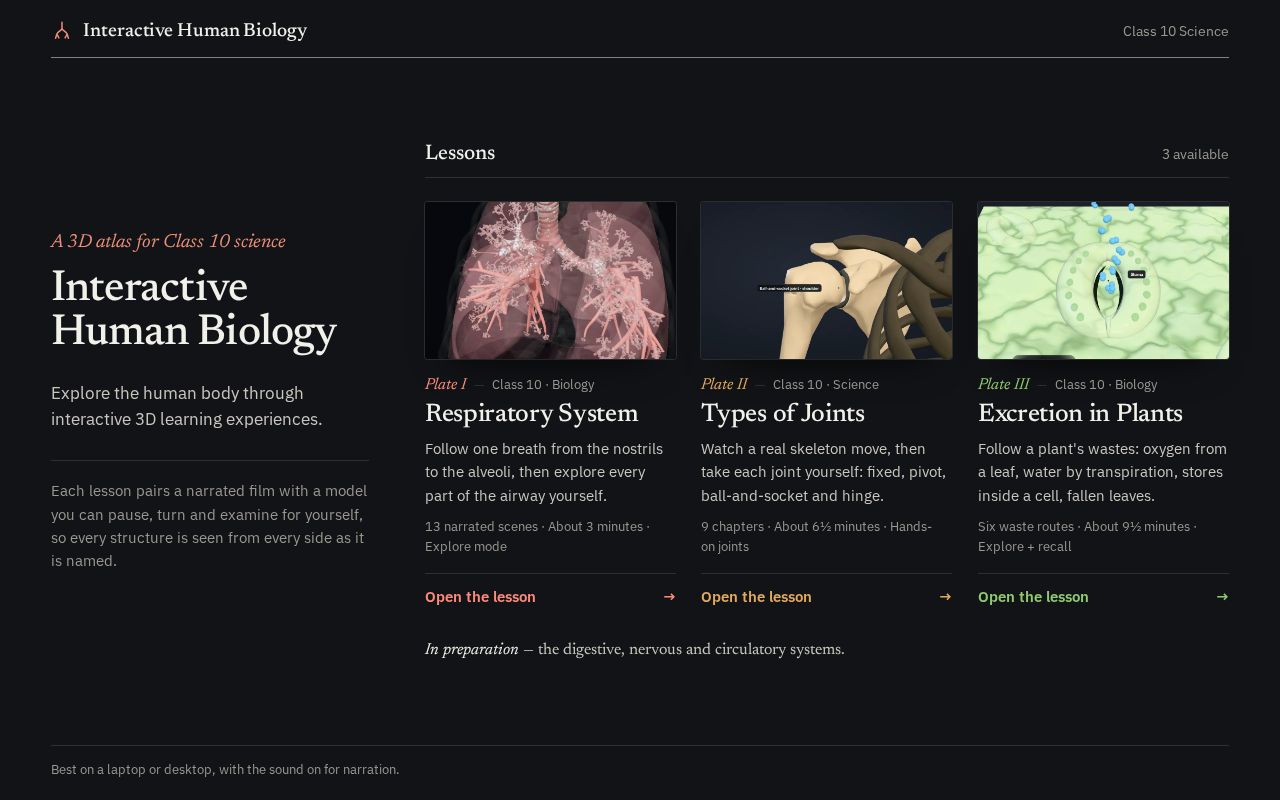This screenshot has width=1280, height=800.
Task: Click the Excretion in Plants card title
Action: [x=1080, y=414]
